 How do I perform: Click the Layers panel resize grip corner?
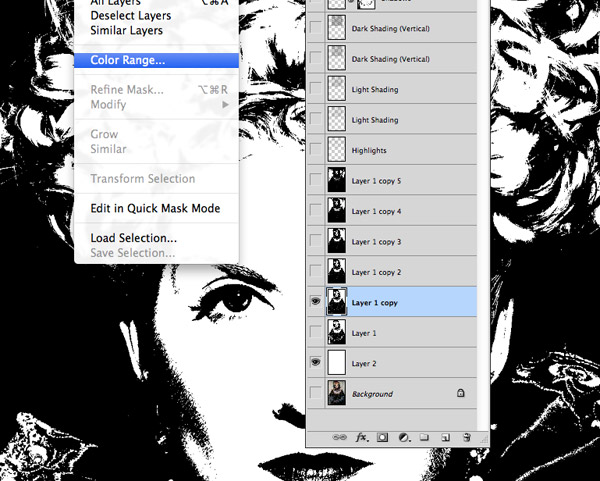pos(484,440)
